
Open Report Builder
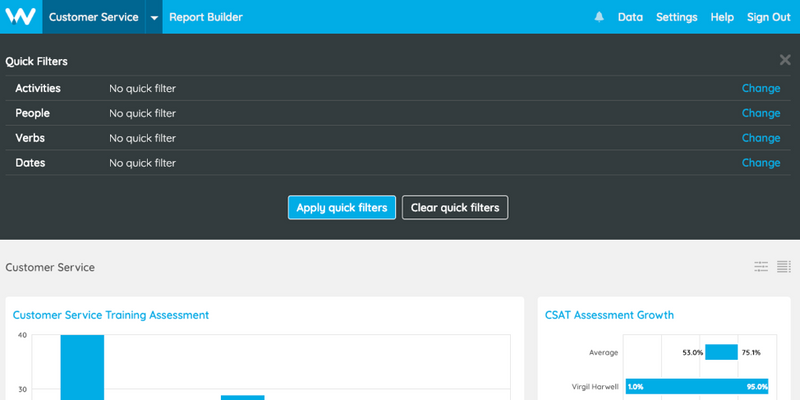pos(206,17)
